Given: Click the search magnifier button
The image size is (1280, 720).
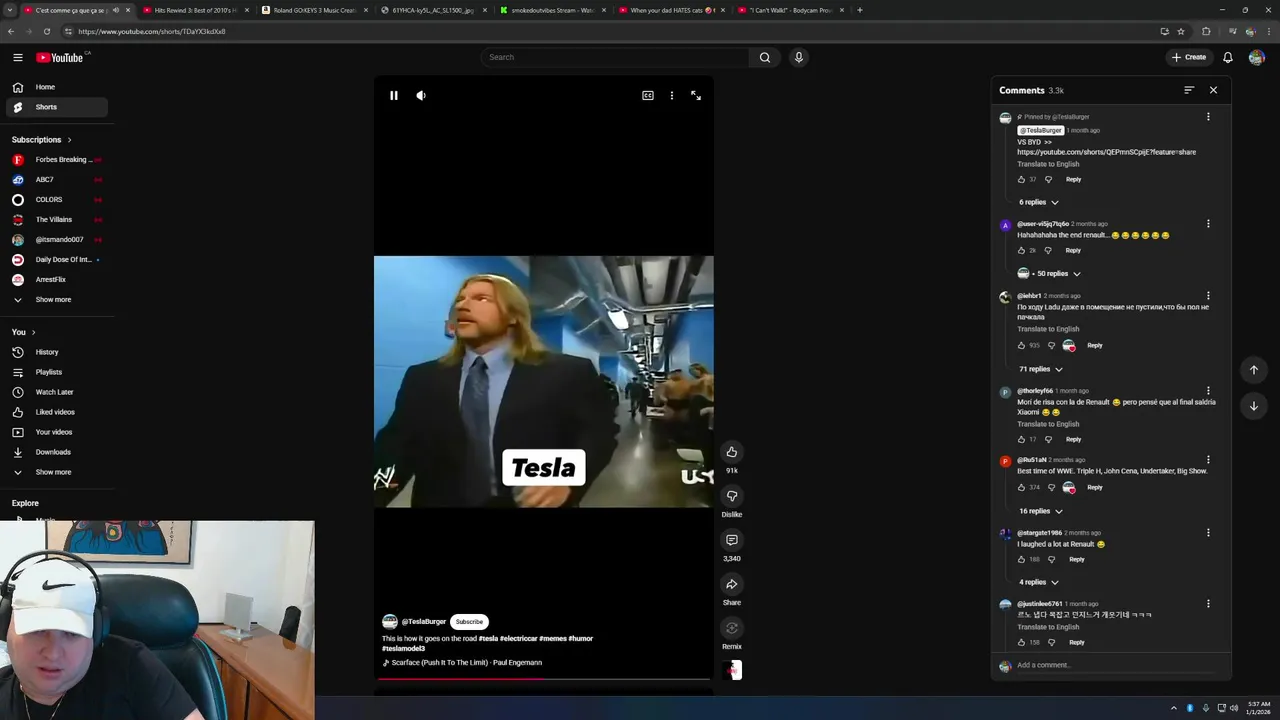Looking at the screenshot, I should (x=765, y=57).
